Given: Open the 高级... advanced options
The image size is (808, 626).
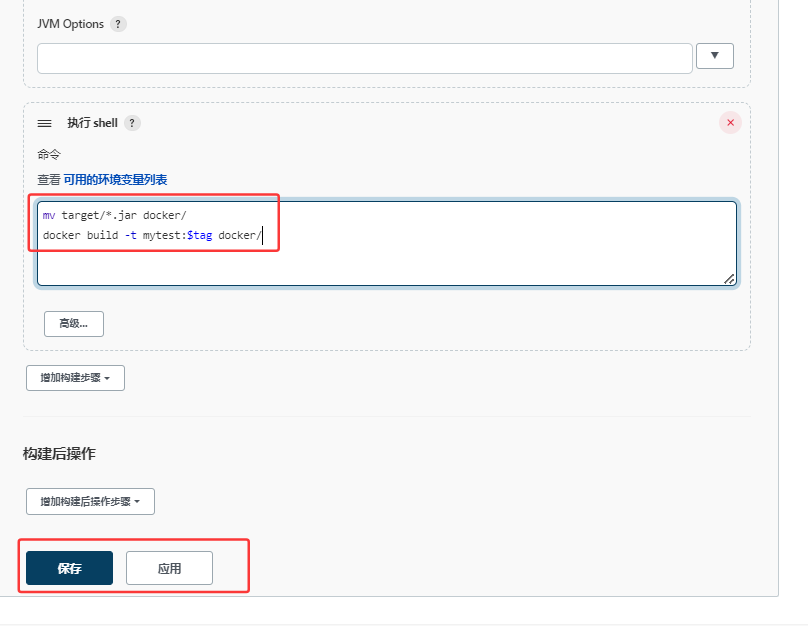Looking at the screenshot, I should 74,324.
